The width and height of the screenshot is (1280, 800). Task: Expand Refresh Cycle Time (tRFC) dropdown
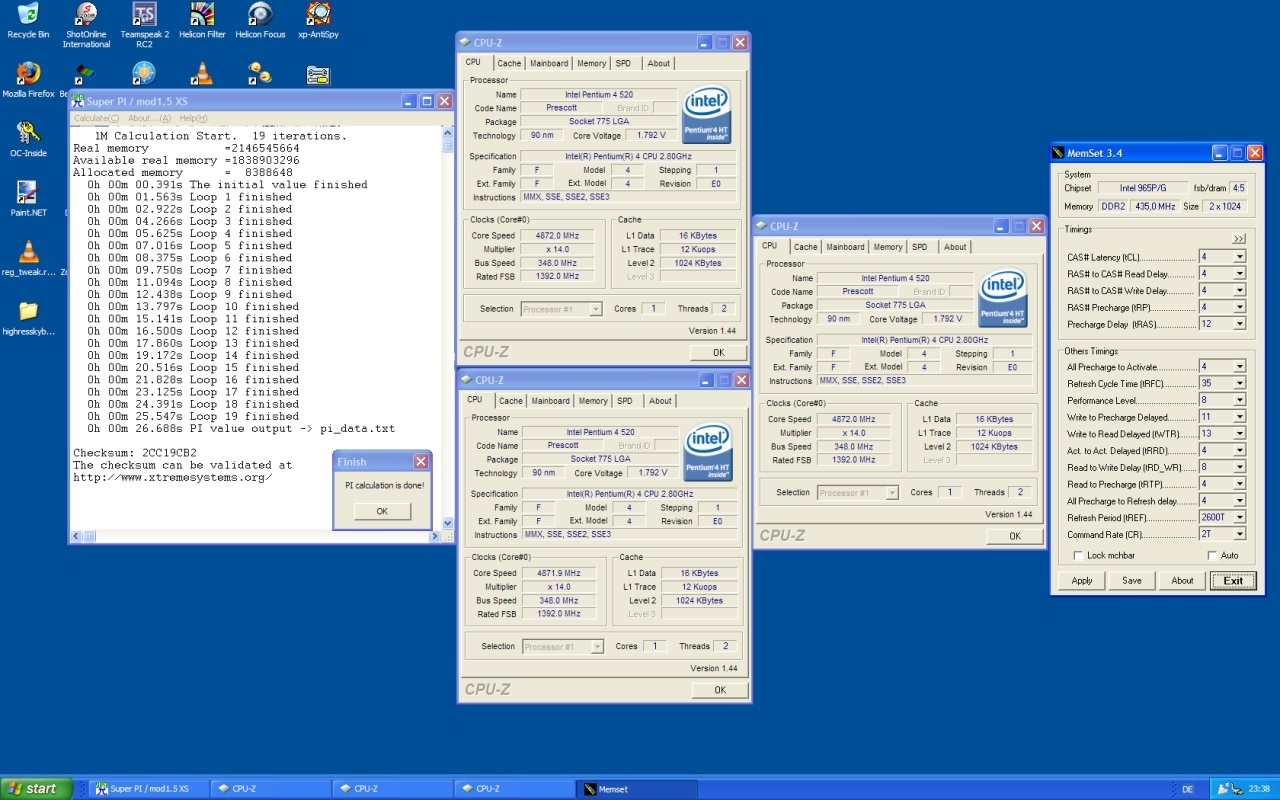click(1240, 383)
